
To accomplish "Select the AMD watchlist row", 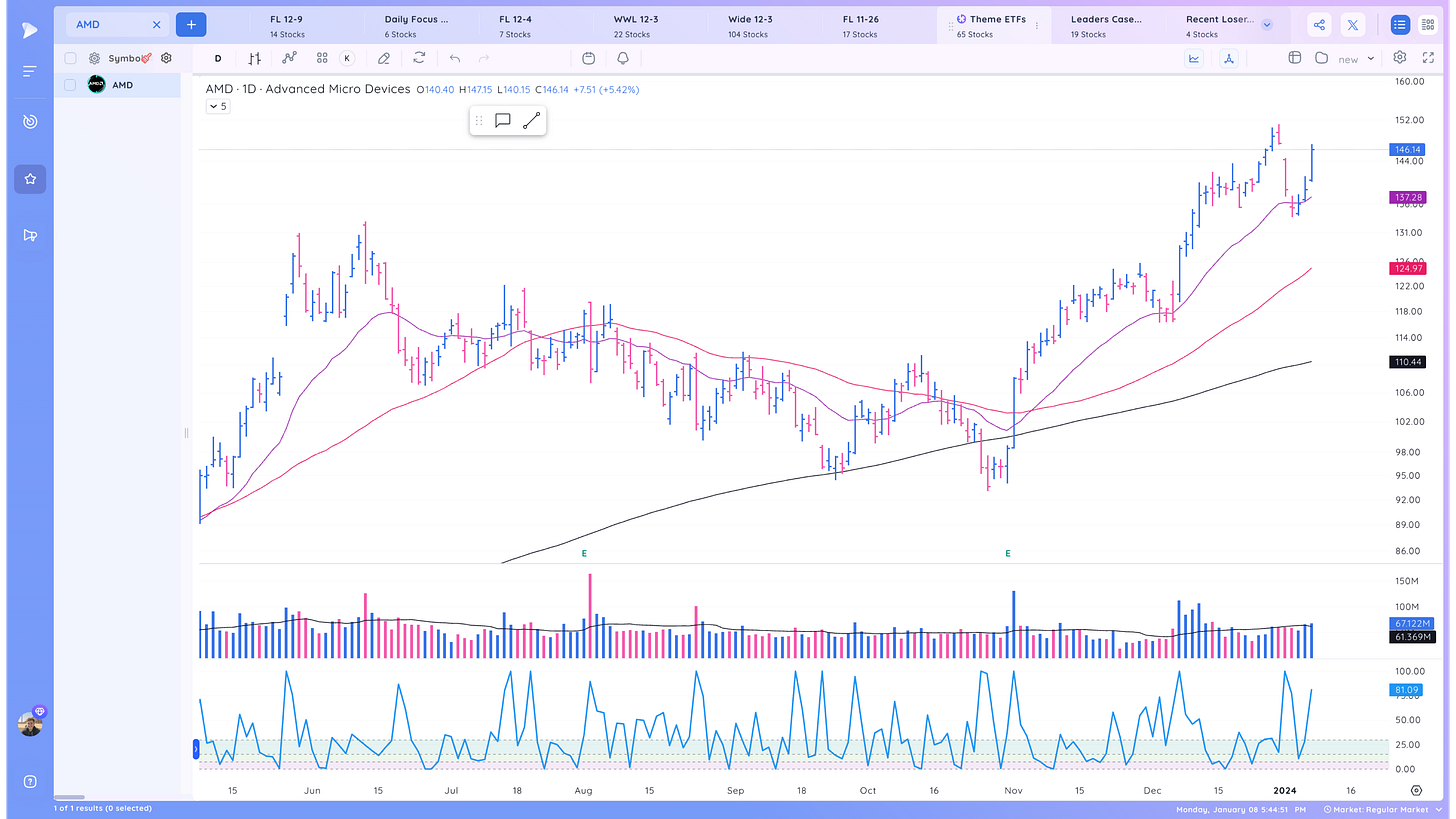I will tap(117, 85).
